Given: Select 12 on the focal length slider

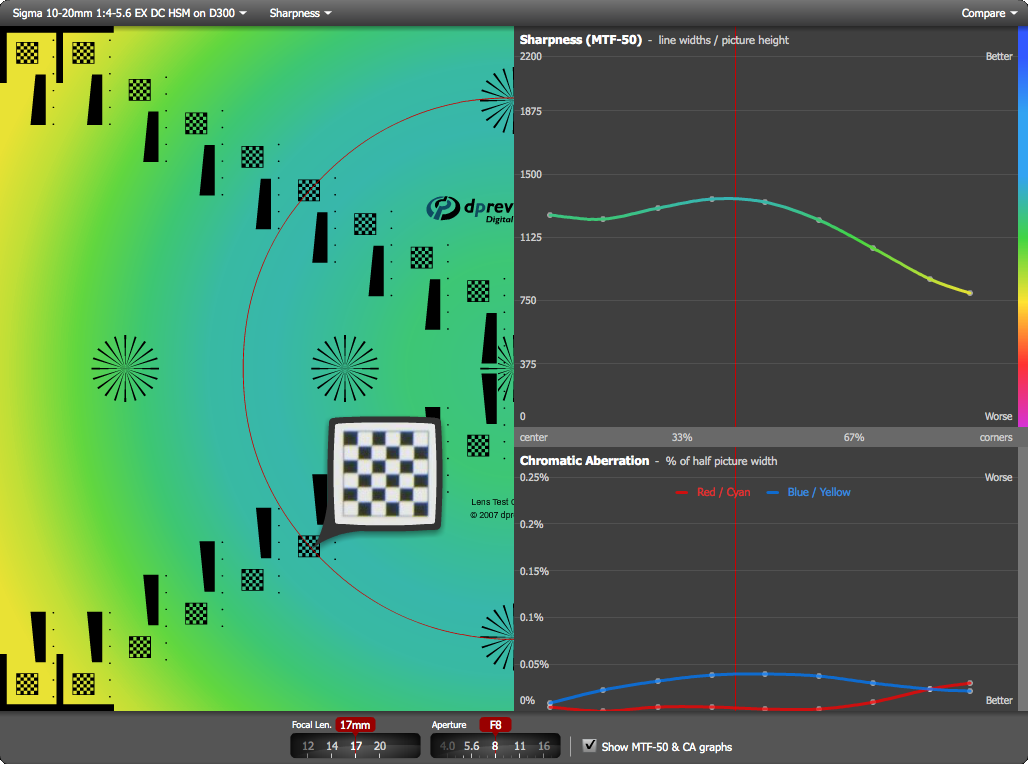Looking at the screenshot, I should [x=308, y=746].
